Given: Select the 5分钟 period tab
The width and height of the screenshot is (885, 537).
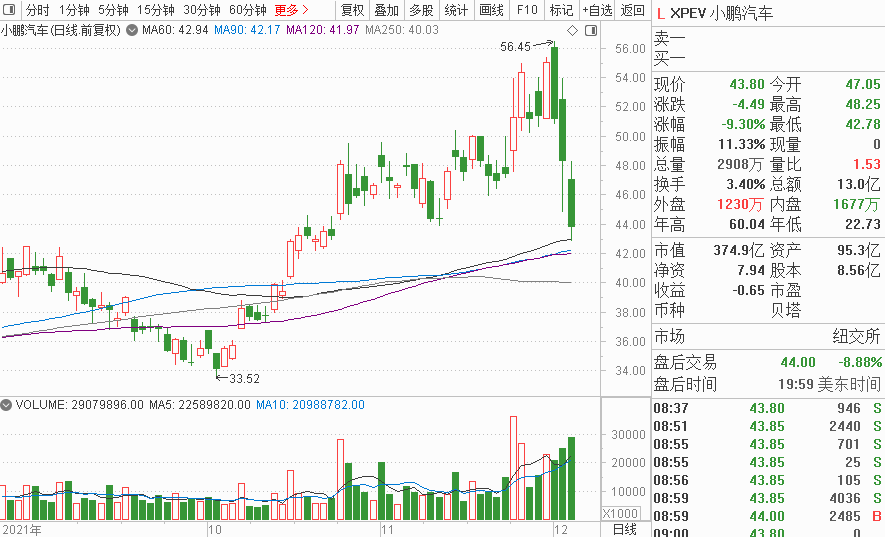Looking at the screenshot, I should pos(113,10).
